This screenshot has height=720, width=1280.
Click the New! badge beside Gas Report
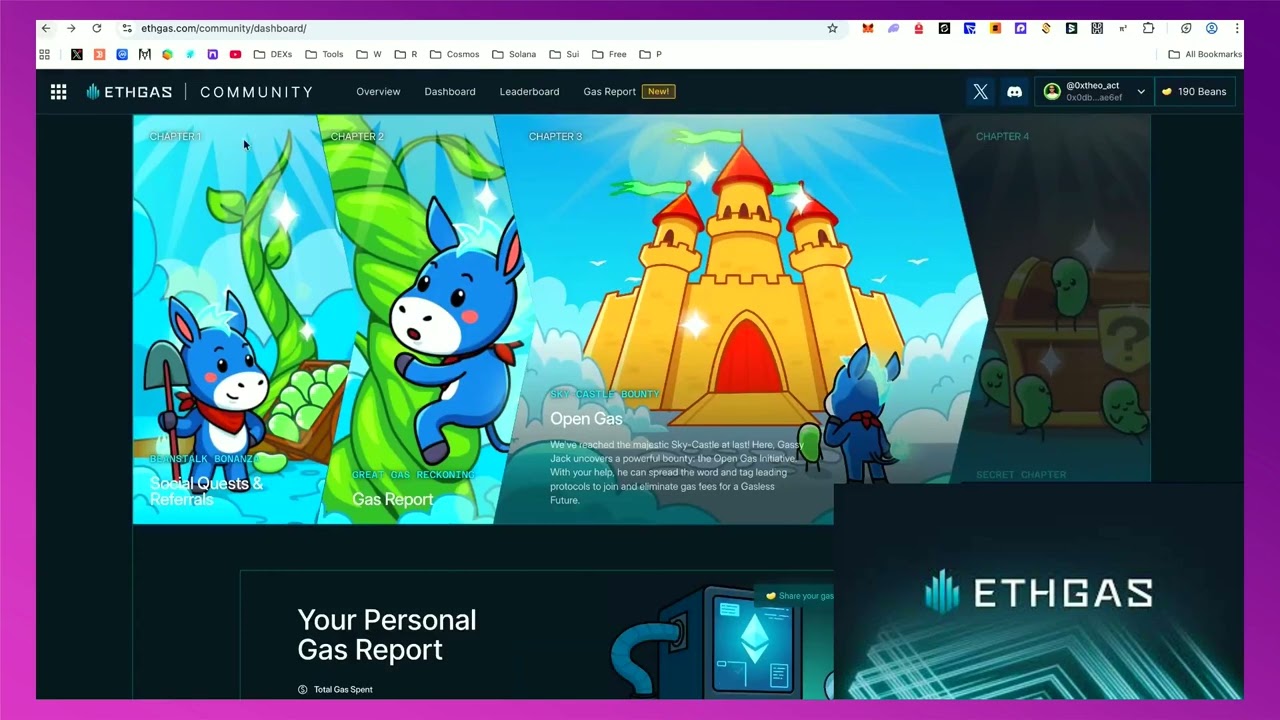click(x=658, y=92)
